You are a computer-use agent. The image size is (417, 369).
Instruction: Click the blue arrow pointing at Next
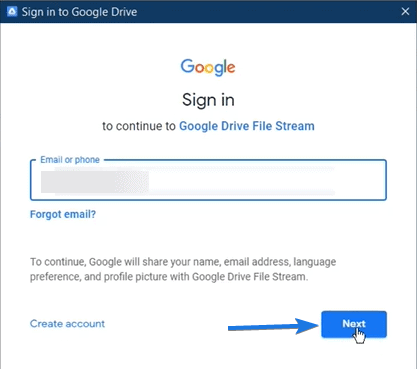(x=273, y=326)
